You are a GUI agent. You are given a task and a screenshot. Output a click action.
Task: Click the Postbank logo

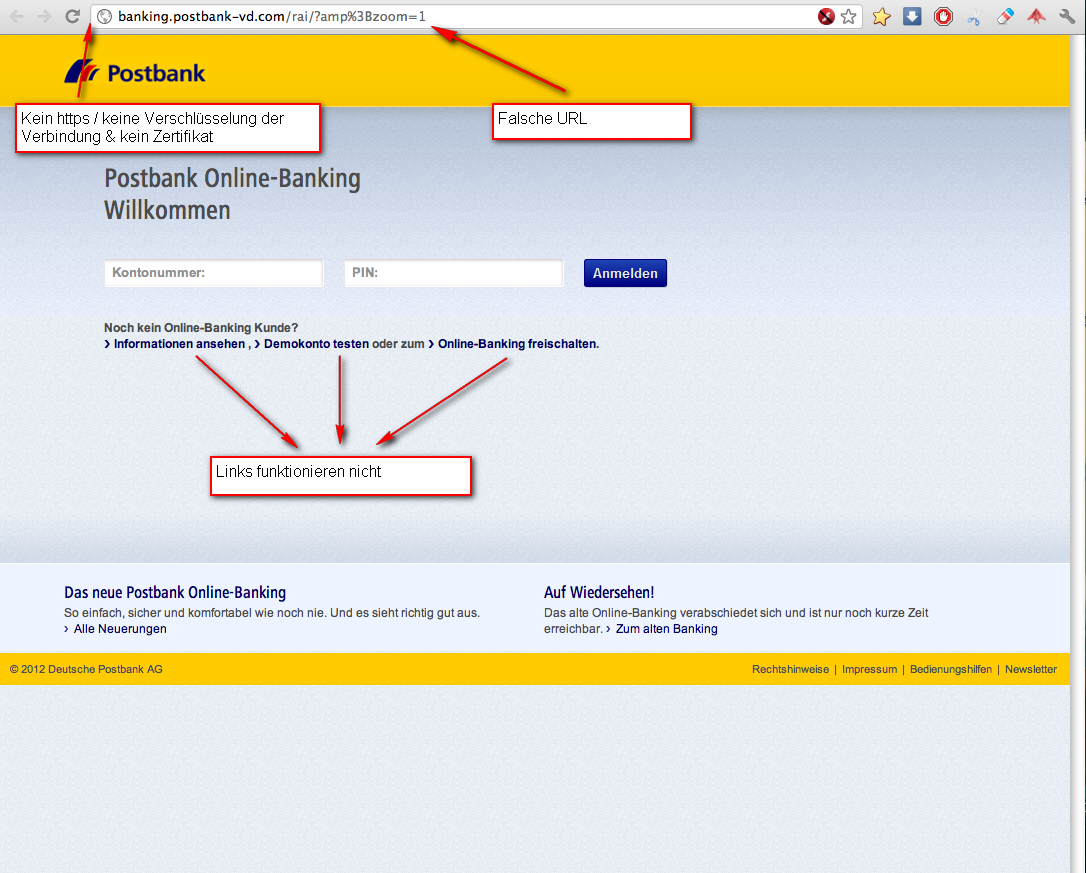(135, 72)
